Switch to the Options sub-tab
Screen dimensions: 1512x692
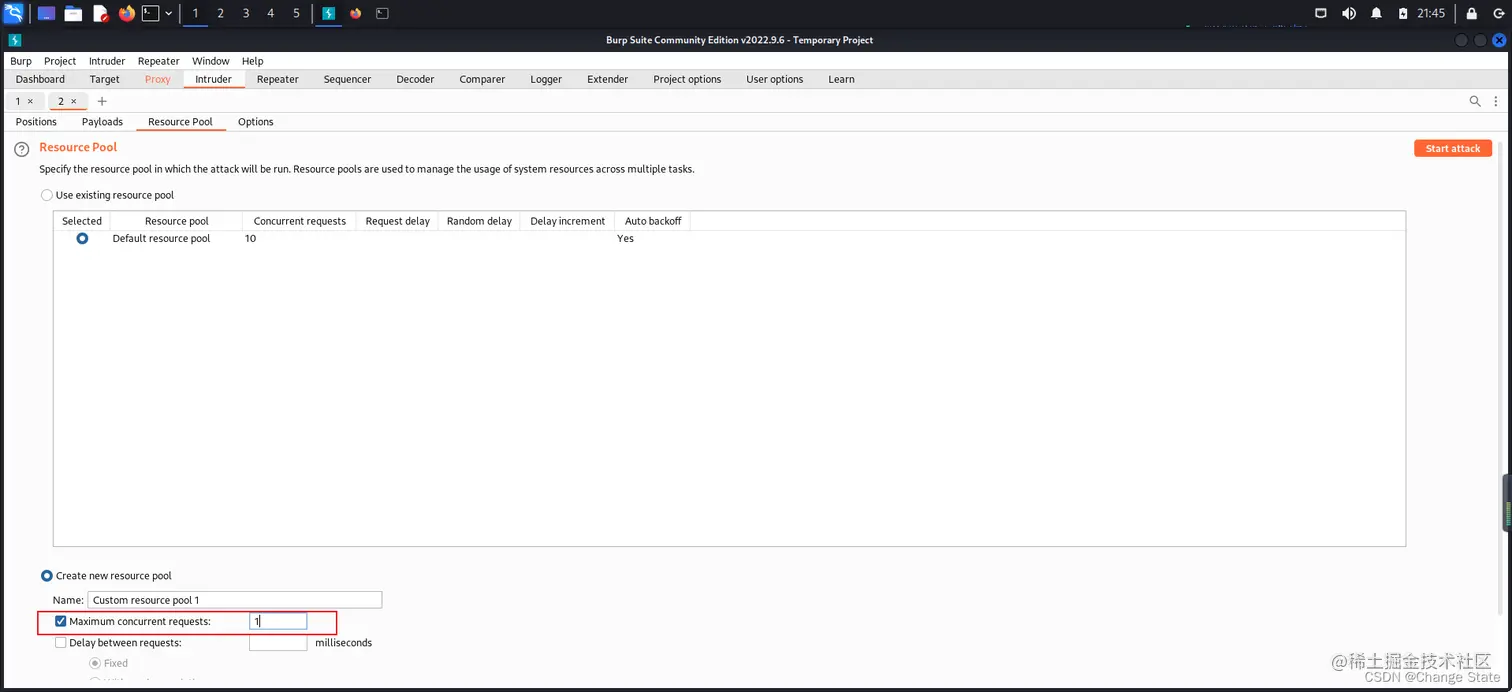pyautogui.click(x=256, y=122)
